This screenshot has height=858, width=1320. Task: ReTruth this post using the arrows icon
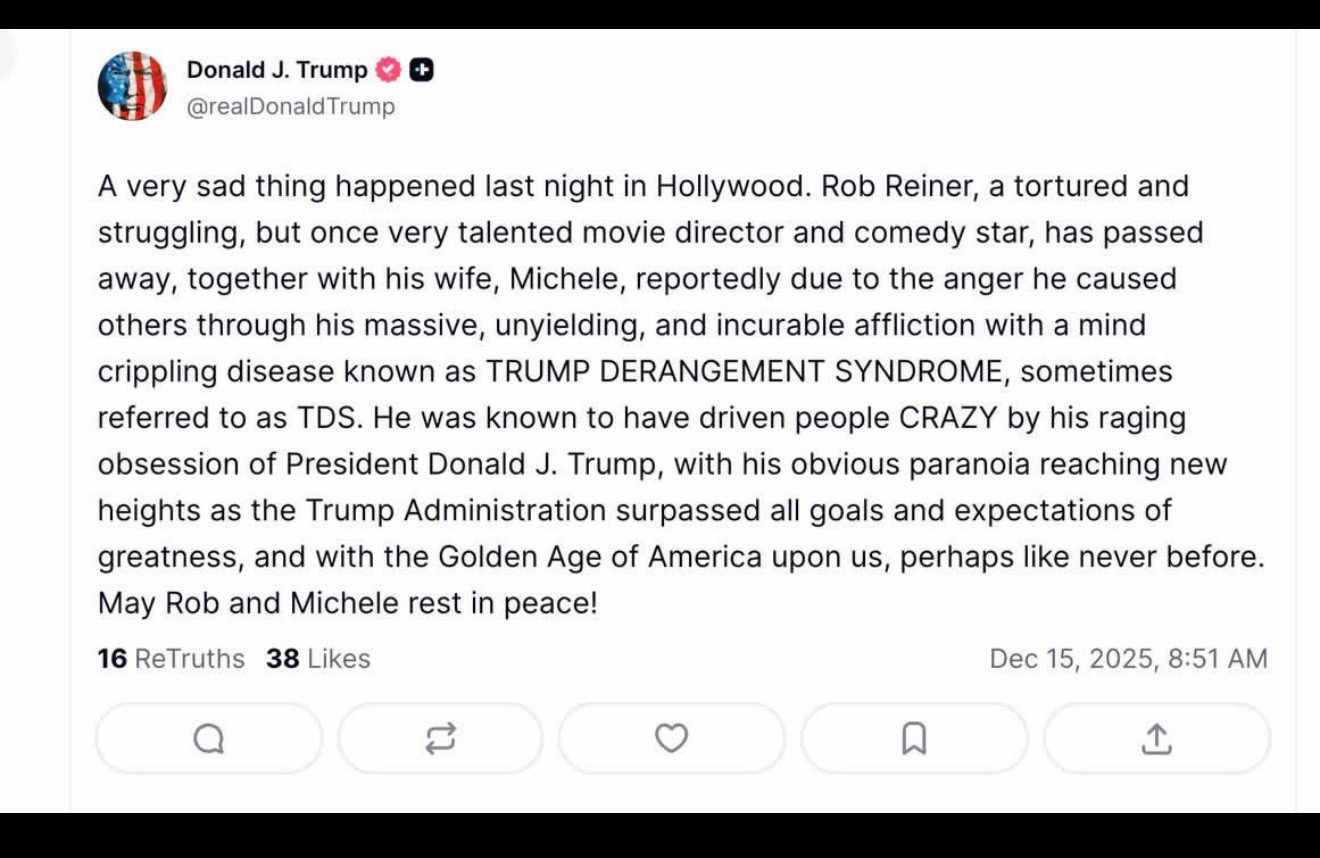tap(440, 739)
